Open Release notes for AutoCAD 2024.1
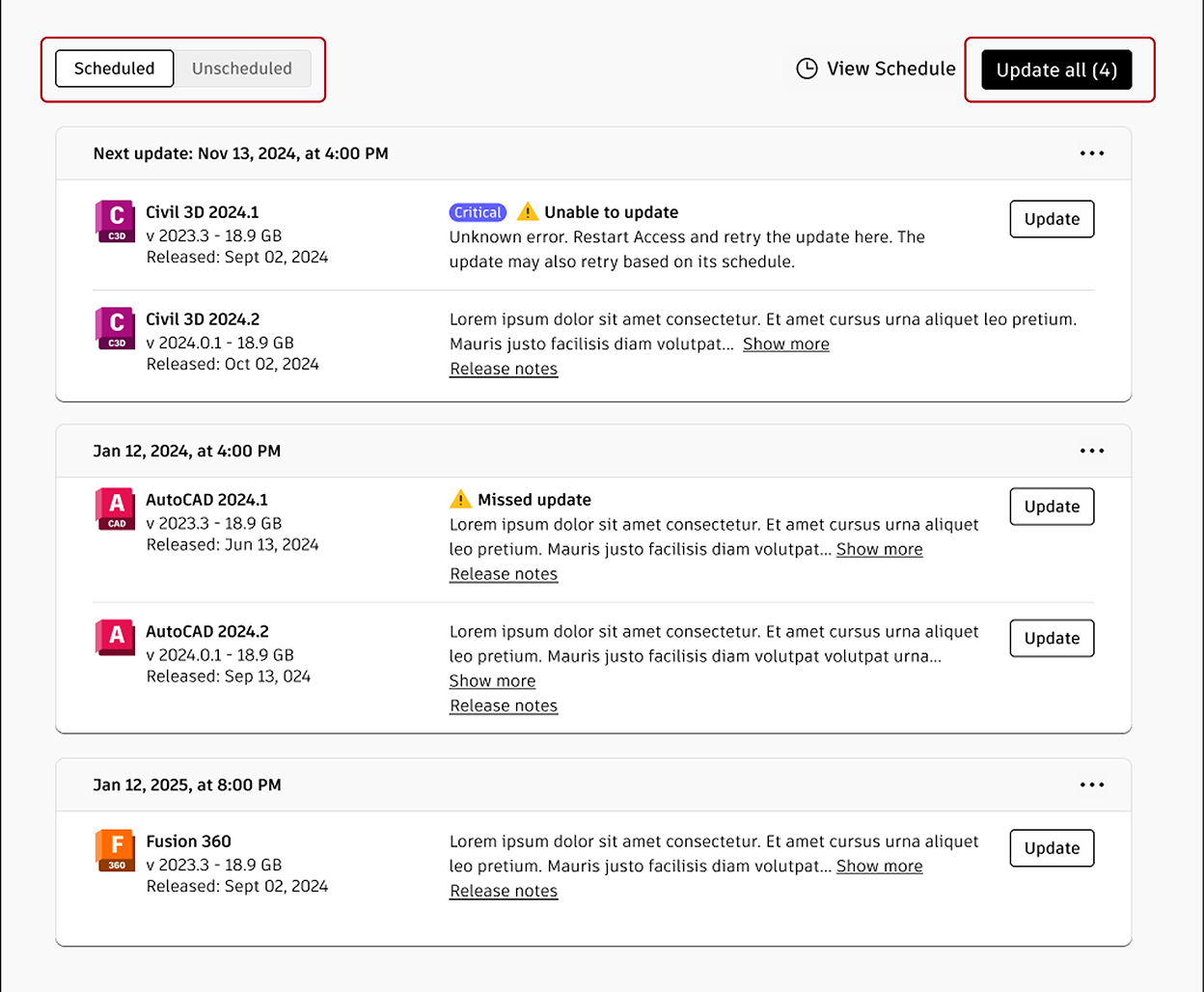1204x992 pixels. click(504, 574)
